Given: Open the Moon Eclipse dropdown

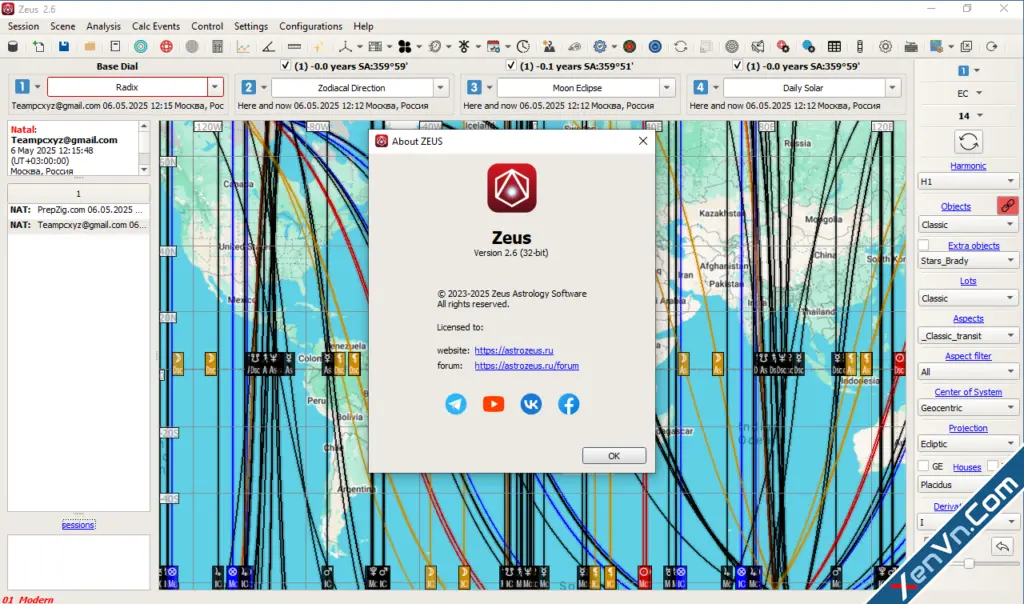Looking at the screenshot, I should tap(667, 87).
